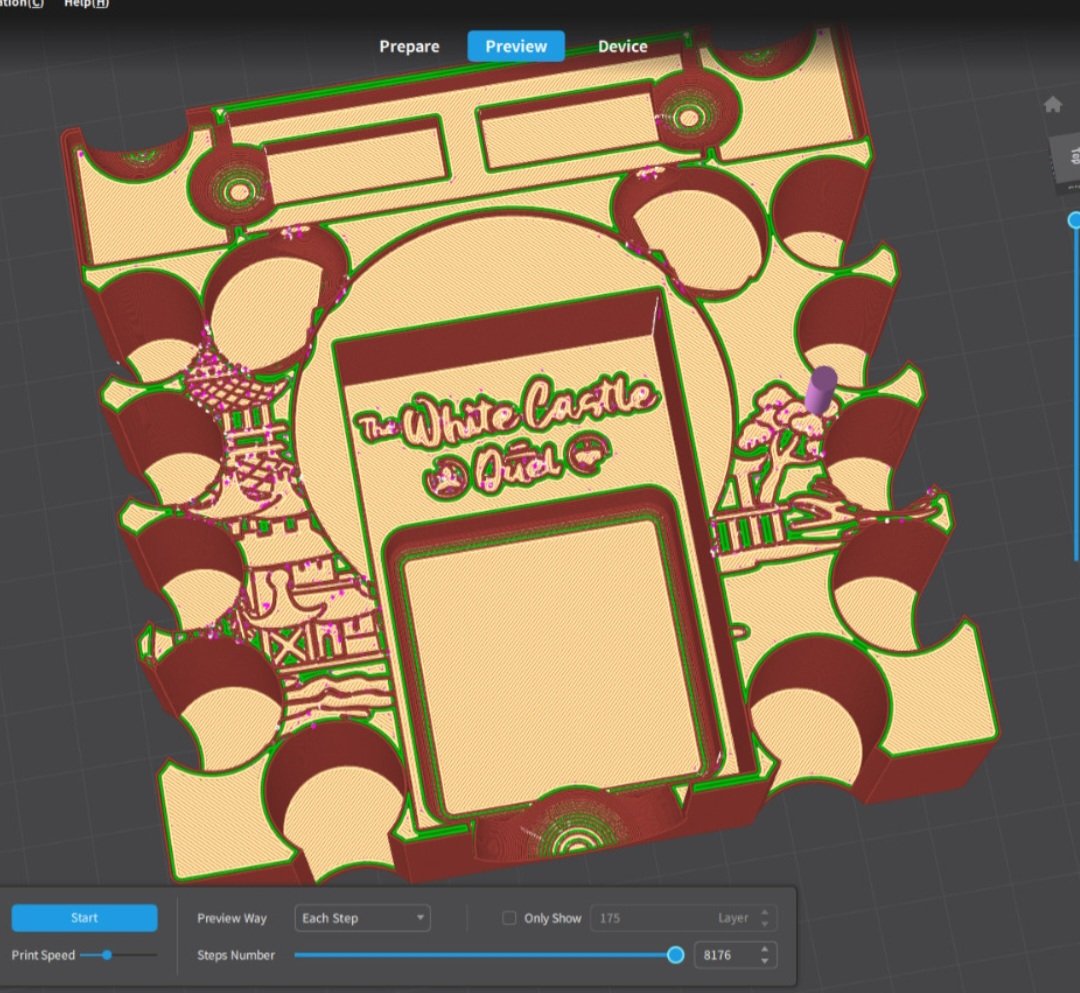Image resolution: width=1080 pixels, height=993 pixels.
Task: Adjust the Print Speed slider handle
Action: coord(107,955)
